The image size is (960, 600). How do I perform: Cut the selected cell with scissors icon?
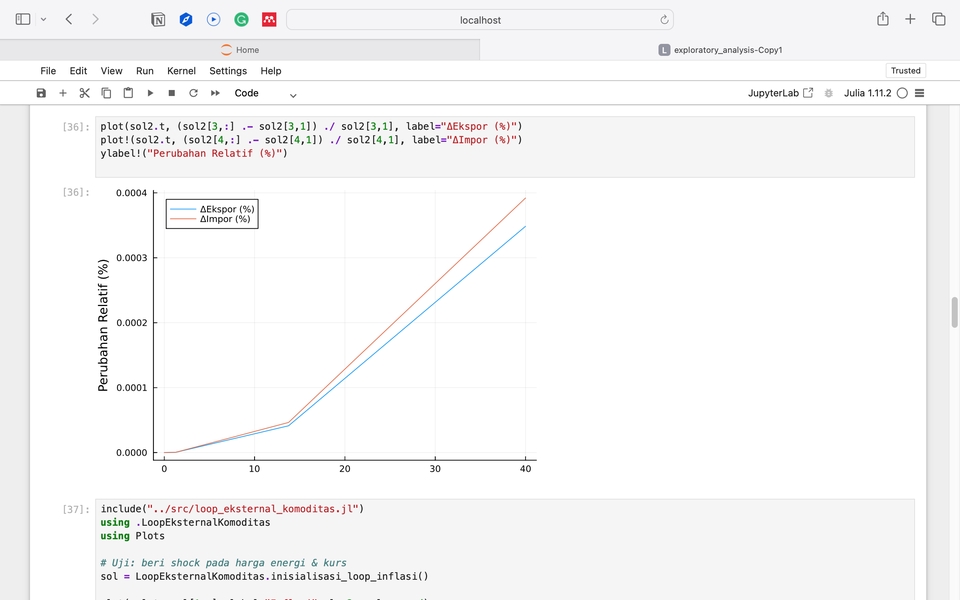[x=84, y=93]
